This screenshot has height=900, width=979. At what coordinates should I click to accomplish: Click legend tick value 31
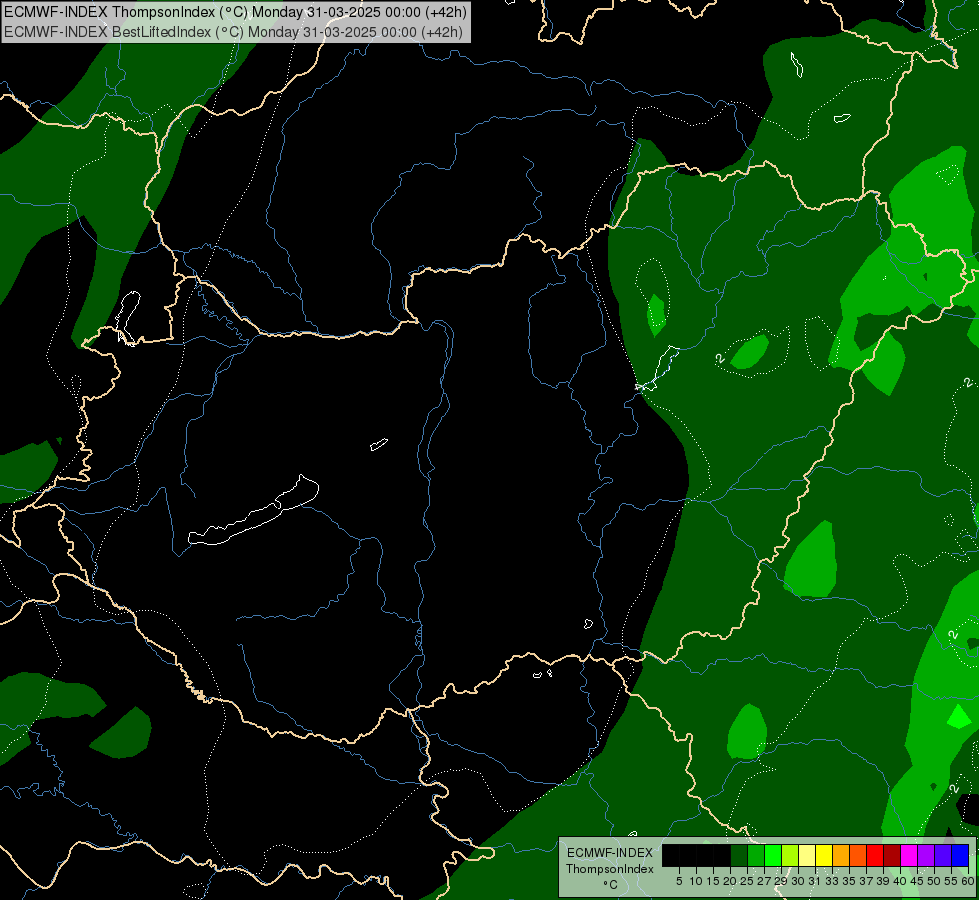click(x=815, y=881)
